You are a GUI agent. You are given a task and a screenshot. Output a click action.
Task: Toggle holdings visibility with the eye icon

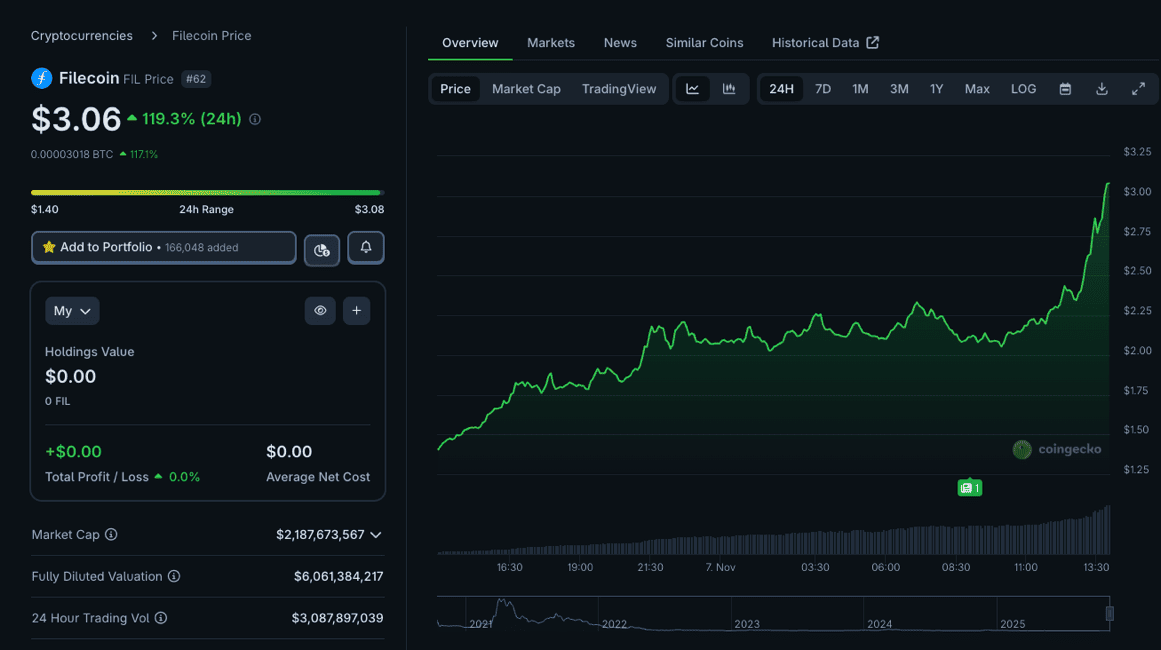(320, 311)
